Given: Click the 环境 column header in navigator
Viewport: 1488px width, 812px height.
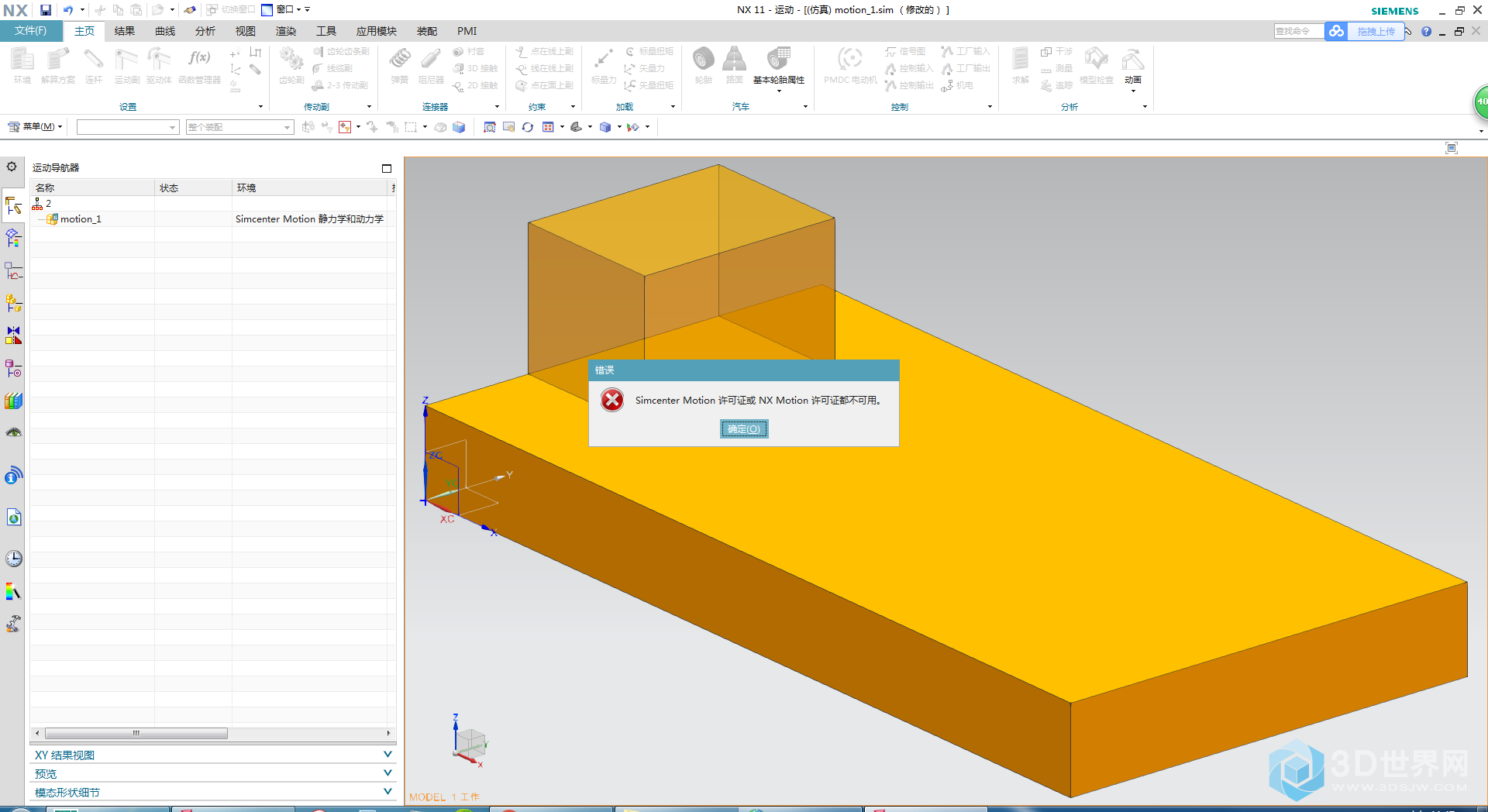Looking at the screenshot, I should (x=310, y=188).
